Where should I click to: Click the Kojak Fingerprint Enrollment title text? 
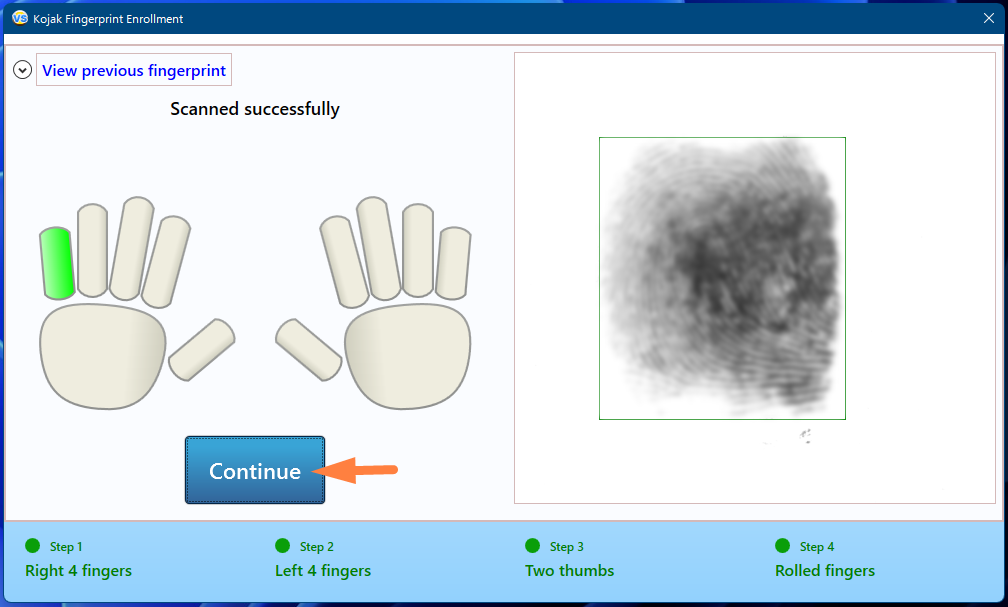(x=108, y=19)
